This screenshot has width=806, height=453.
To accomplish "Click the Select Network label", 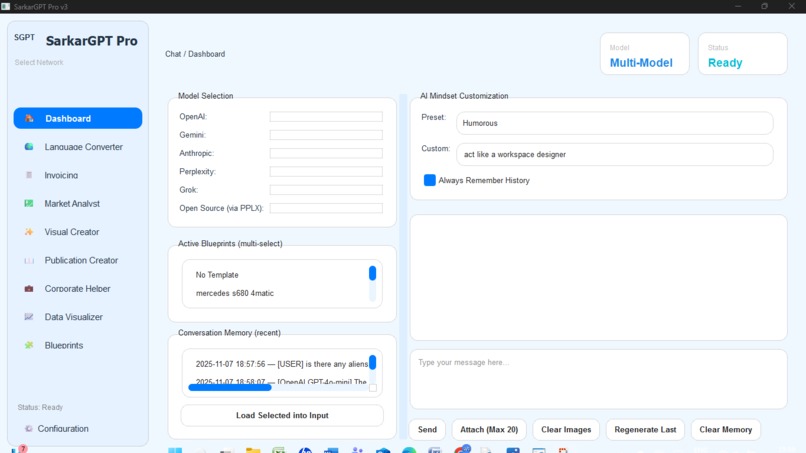I will pos(39,62).
